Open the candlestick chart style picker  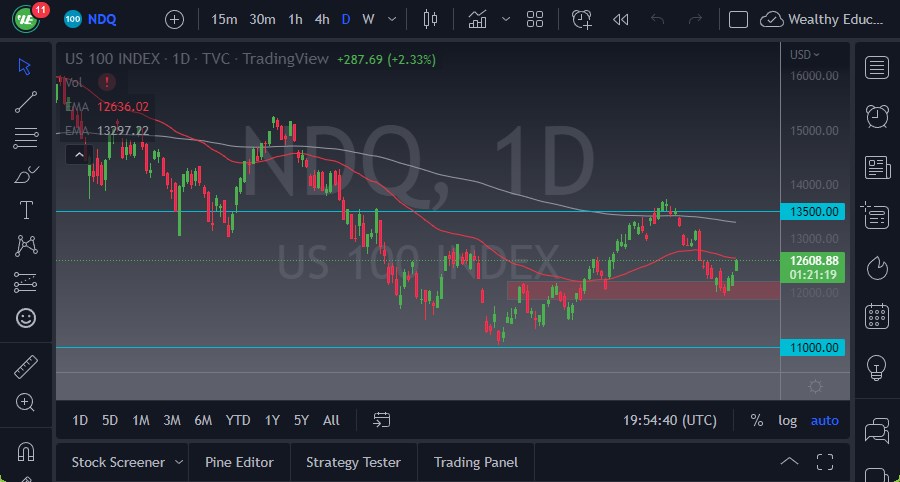(x=431, y=19)
